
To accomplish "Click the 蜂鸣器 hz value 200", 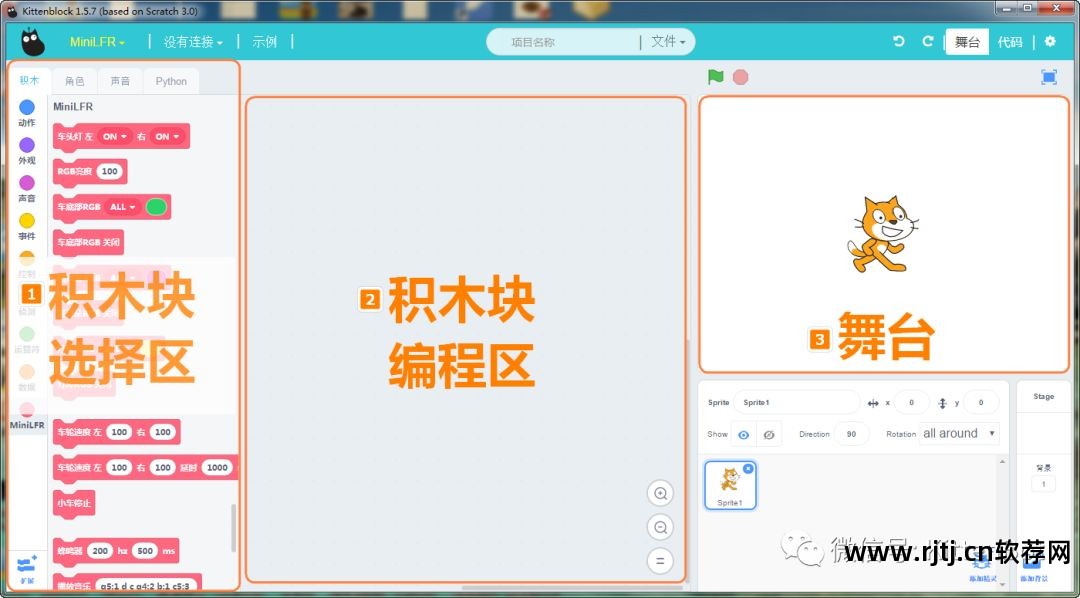I will coord(101,551).
